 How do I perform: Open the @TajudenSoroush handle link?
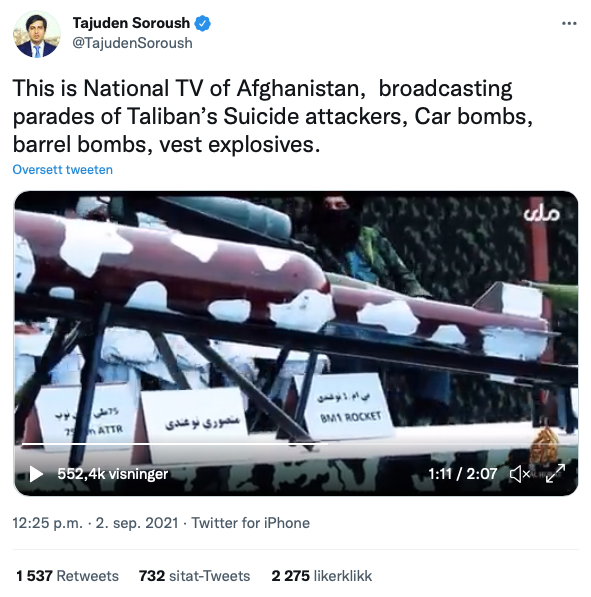(133, 43)
